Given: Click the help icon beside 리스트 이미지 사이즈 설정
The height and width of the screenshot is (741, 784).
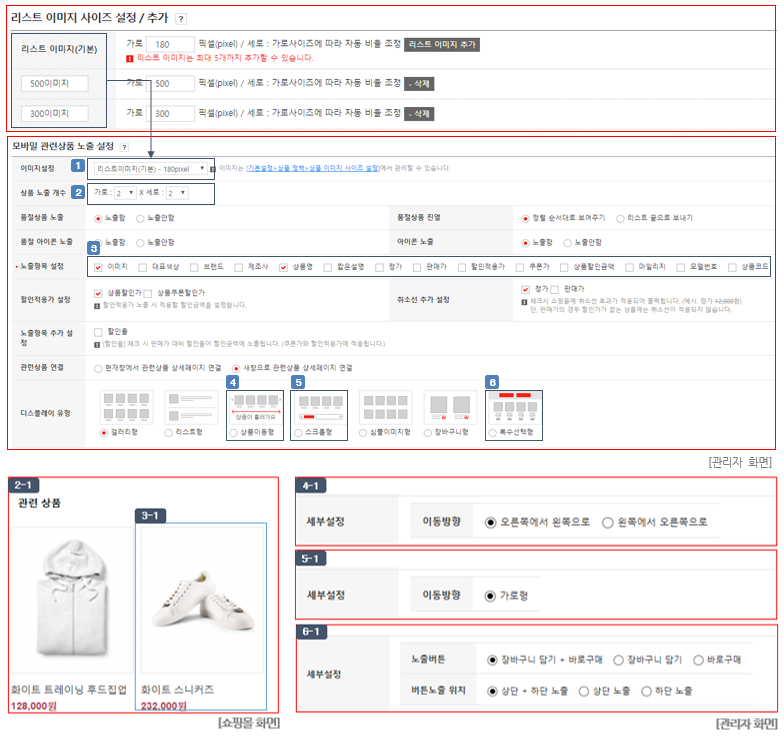Looking at the screenshot, I should tap(180, 19).
